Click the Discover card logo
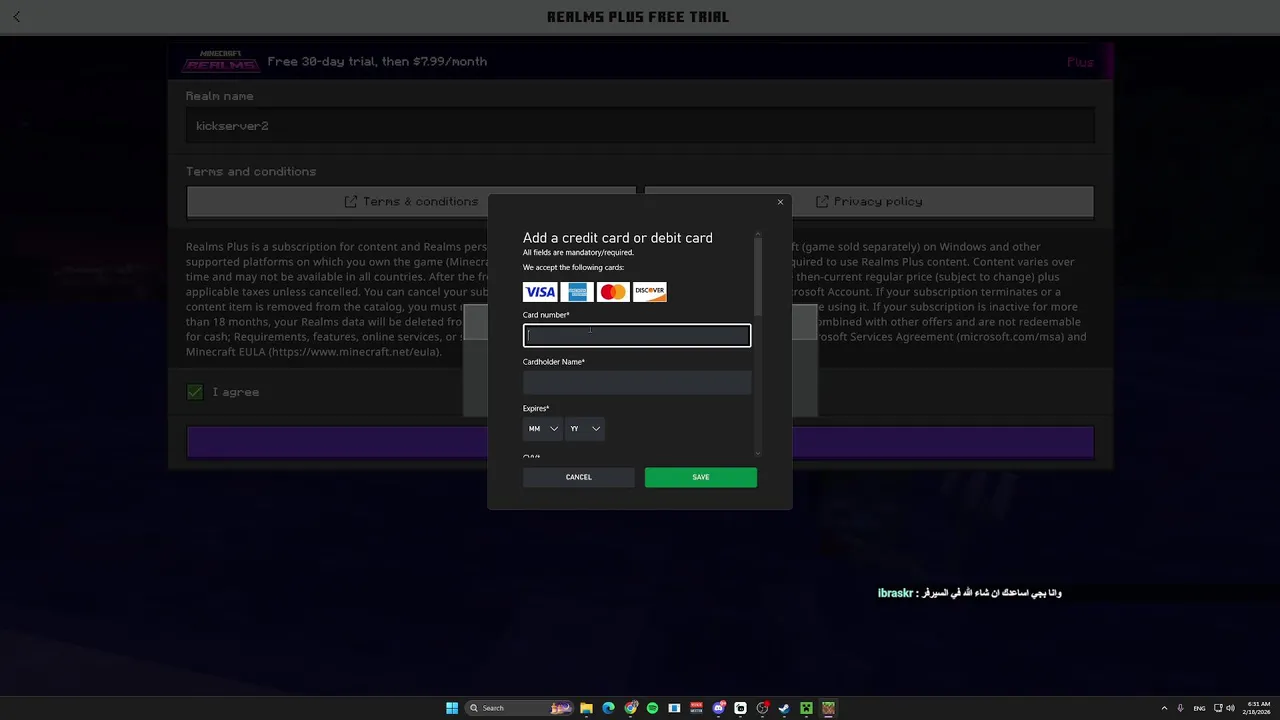Screen dimensions: 1280x720 650,292
